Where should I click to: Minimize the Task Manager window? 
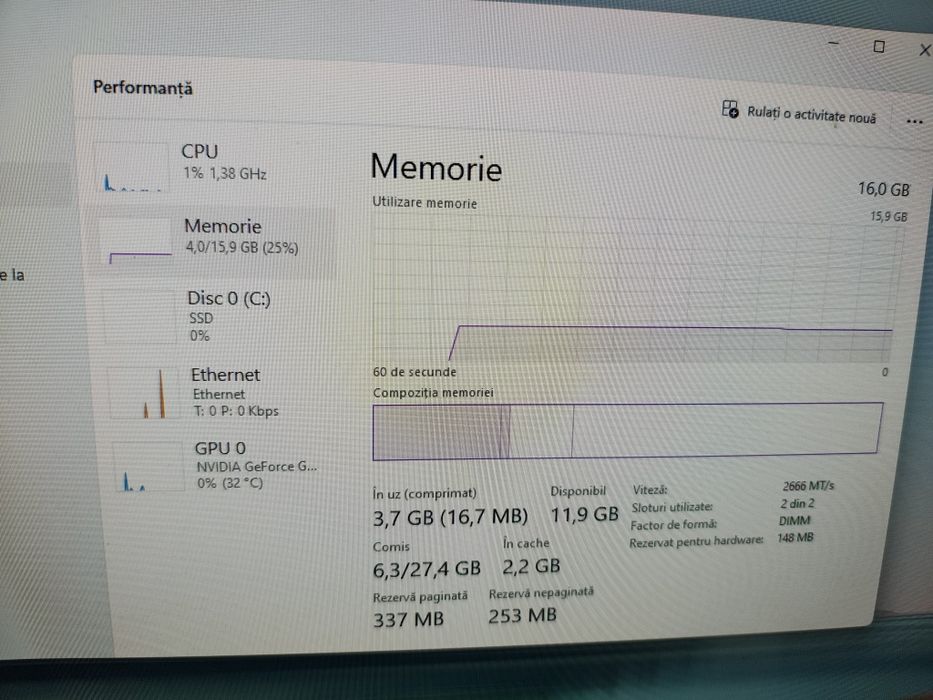[834, 43]
